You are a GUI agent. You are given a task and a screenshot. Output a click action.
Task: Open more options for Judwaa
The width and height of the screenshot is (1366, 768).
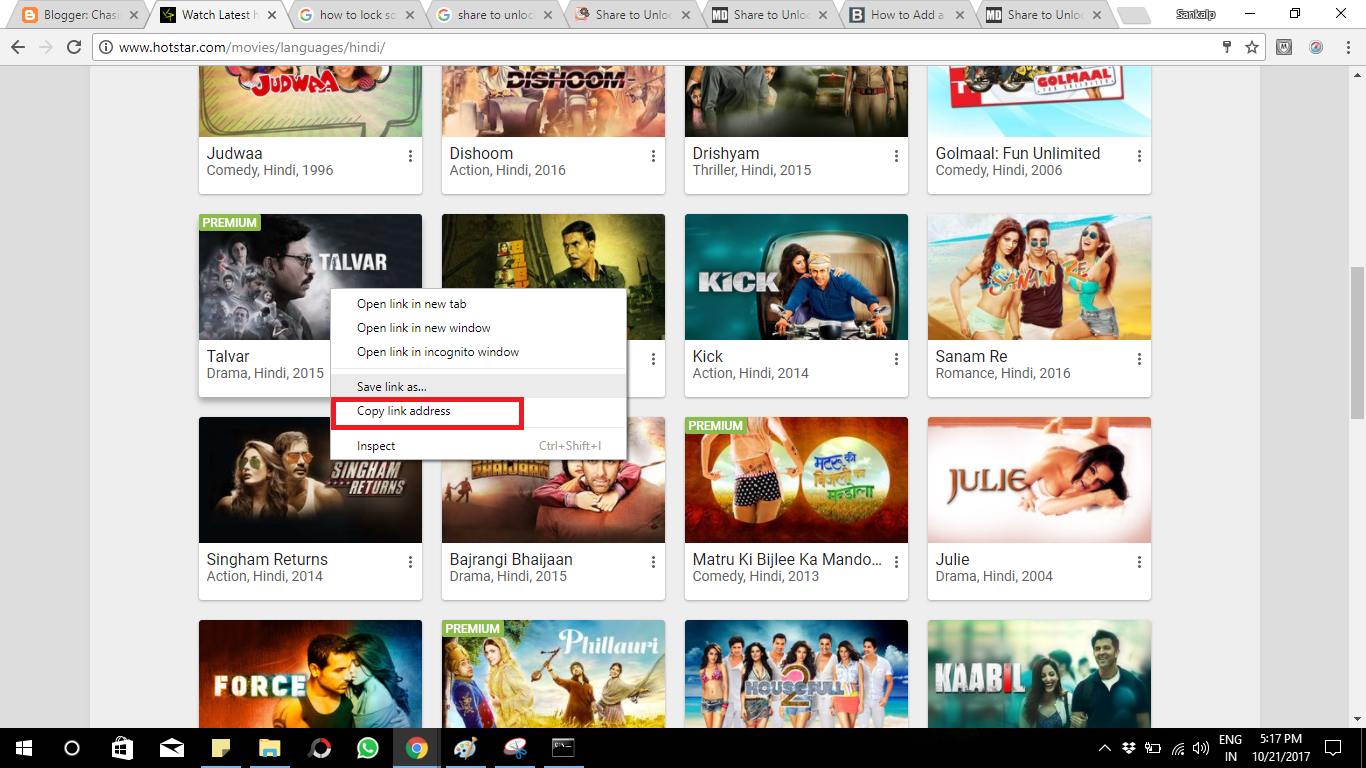click(x=410, y=156)
